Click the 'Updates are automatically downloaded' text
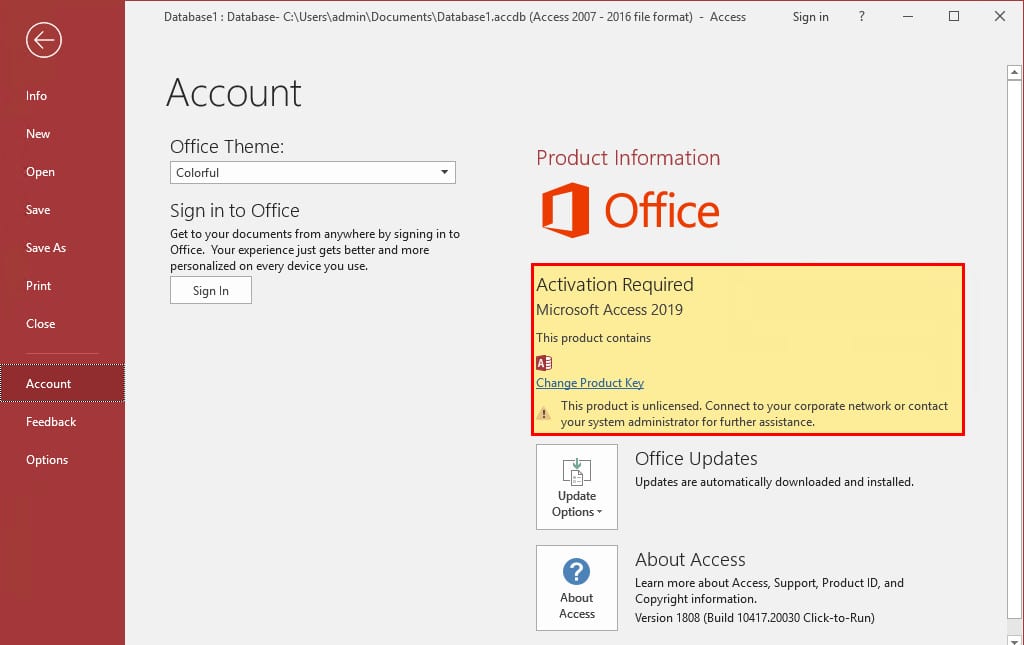Image resolution: width=1024 pixels, height=645 pixels. (774, 482)
